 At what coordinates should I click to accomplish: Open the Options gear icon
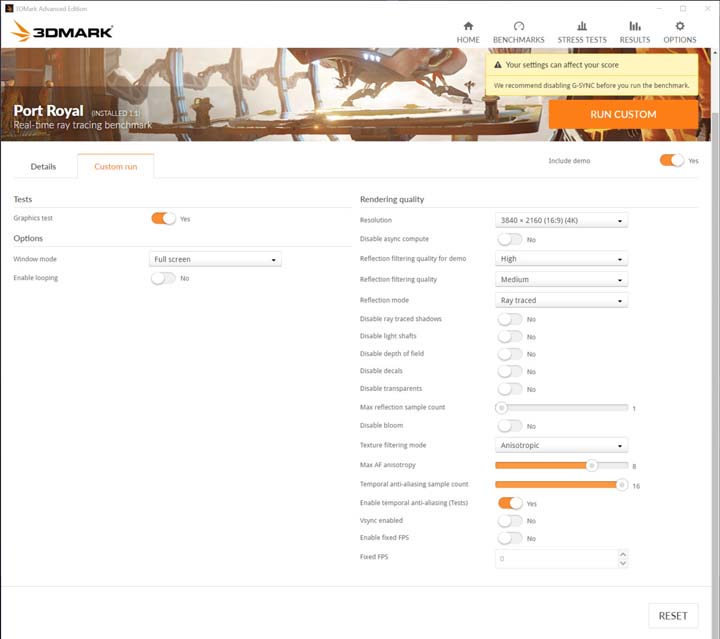click(680, 26)
